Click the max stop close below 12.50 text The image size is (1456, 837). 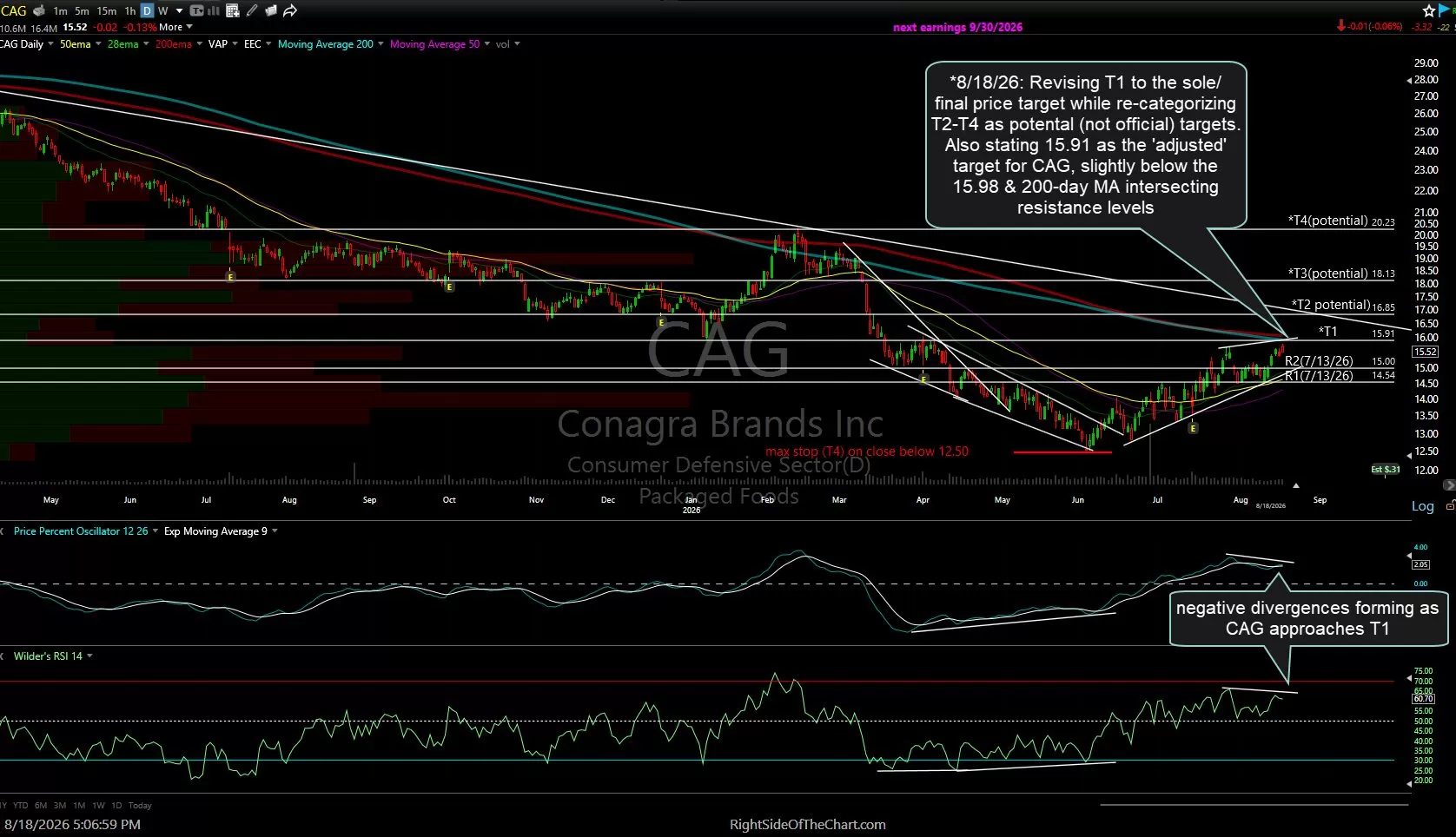[x=867, y=451]
